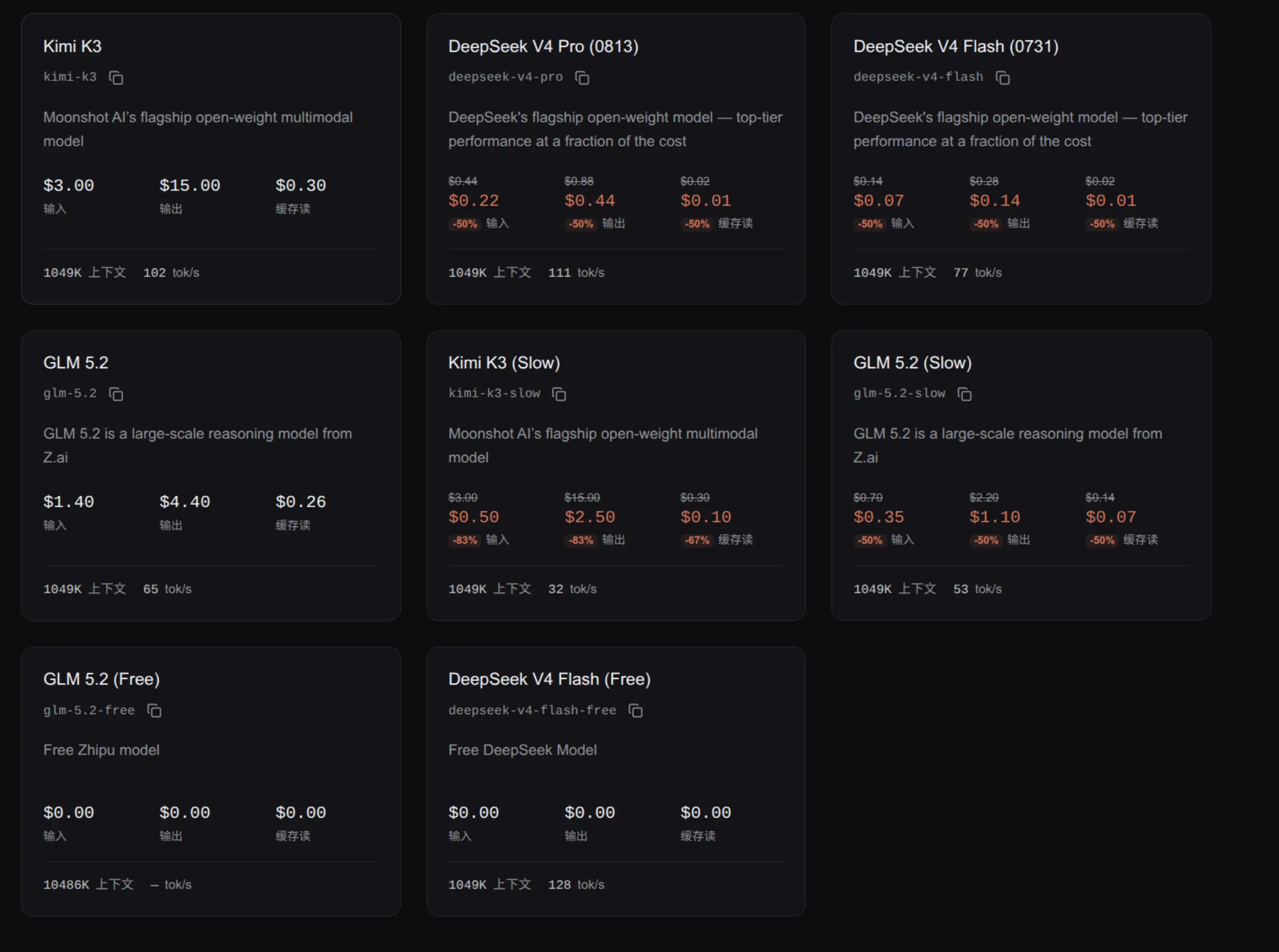1279x952 pixels.
Task: Click the 128 tok/s speed value
Action: (x=576, y=885)
